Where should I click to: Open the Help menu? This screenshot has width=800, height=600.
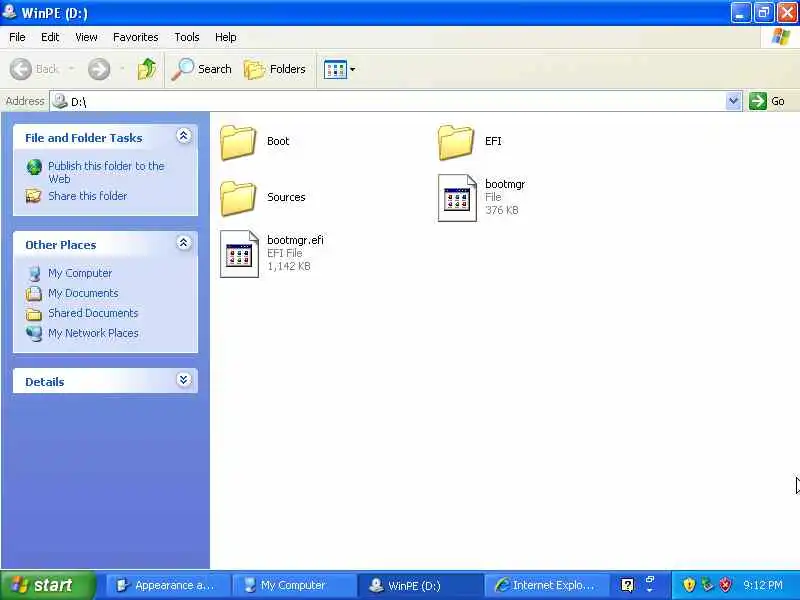226,37
